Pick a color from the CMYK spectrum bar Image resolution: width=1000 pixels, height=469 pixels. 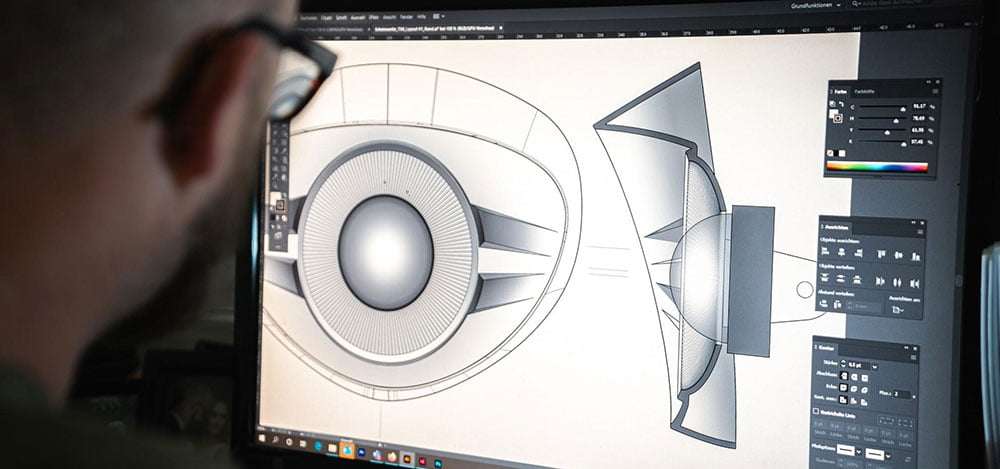click(x=877, y=167)
